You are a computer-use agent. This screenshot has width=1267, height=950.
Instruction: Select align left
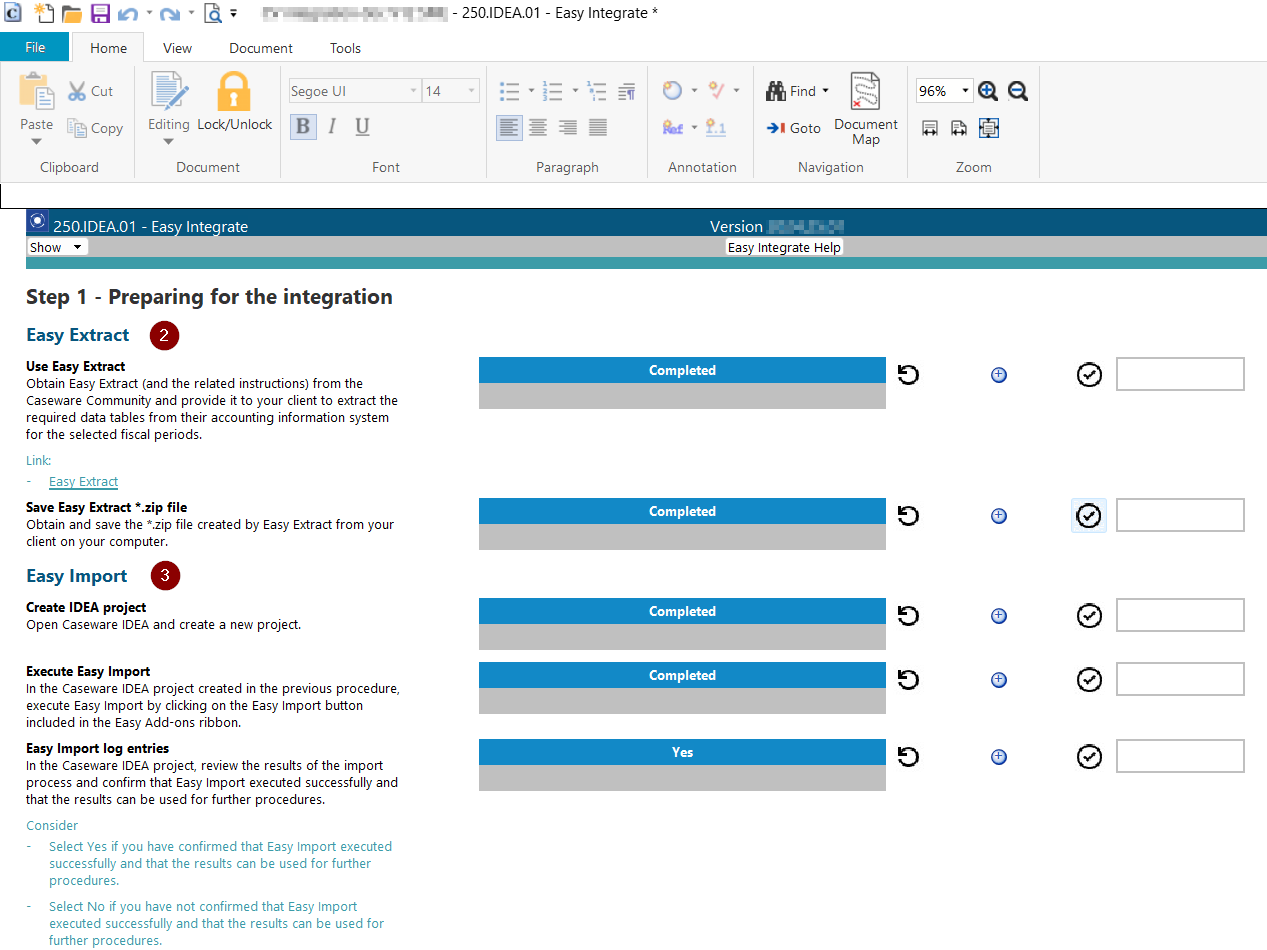pos(509,127)
